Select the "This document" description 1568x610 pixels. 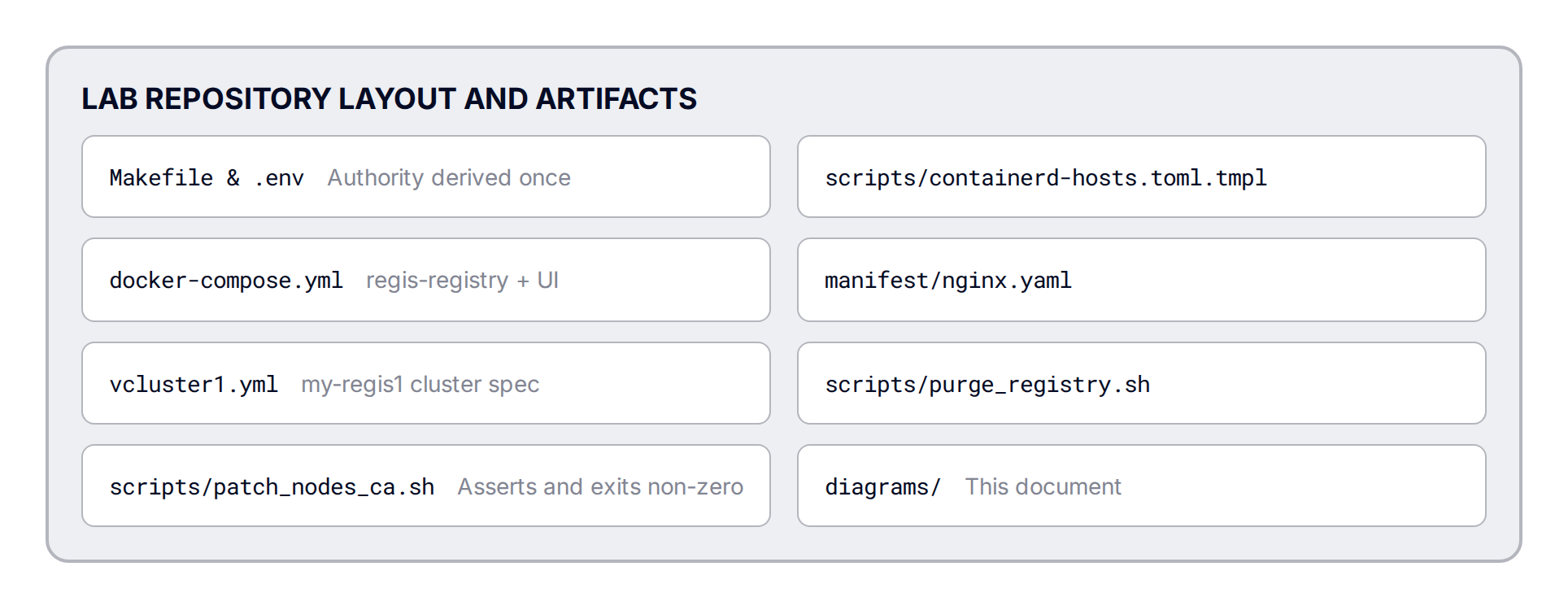(x=1043, y=486)
